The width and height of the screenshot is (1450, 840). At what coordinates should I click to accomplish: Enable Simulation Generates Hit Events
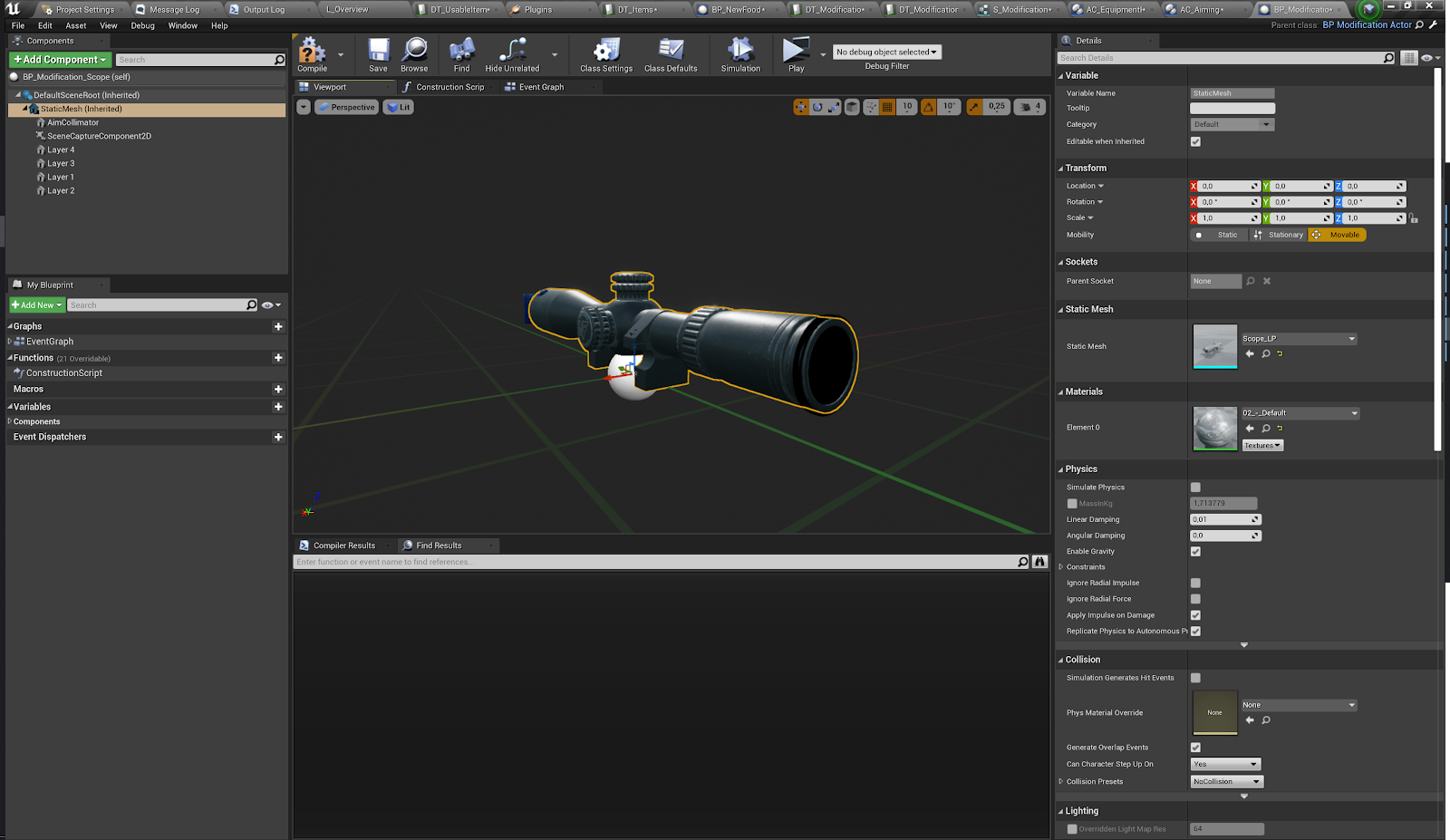1195,678
